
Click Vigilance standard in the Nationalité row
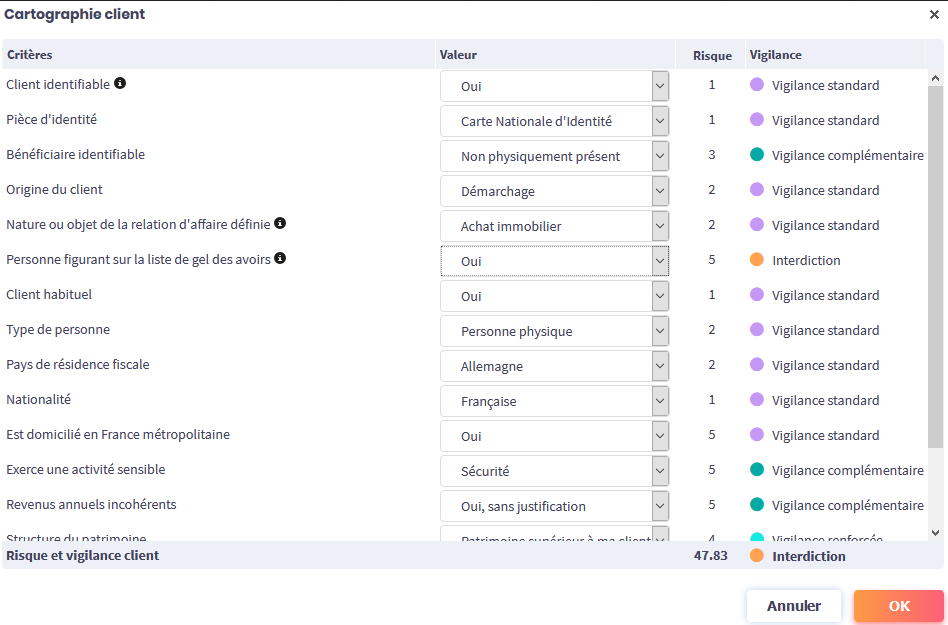click(825, 400)
